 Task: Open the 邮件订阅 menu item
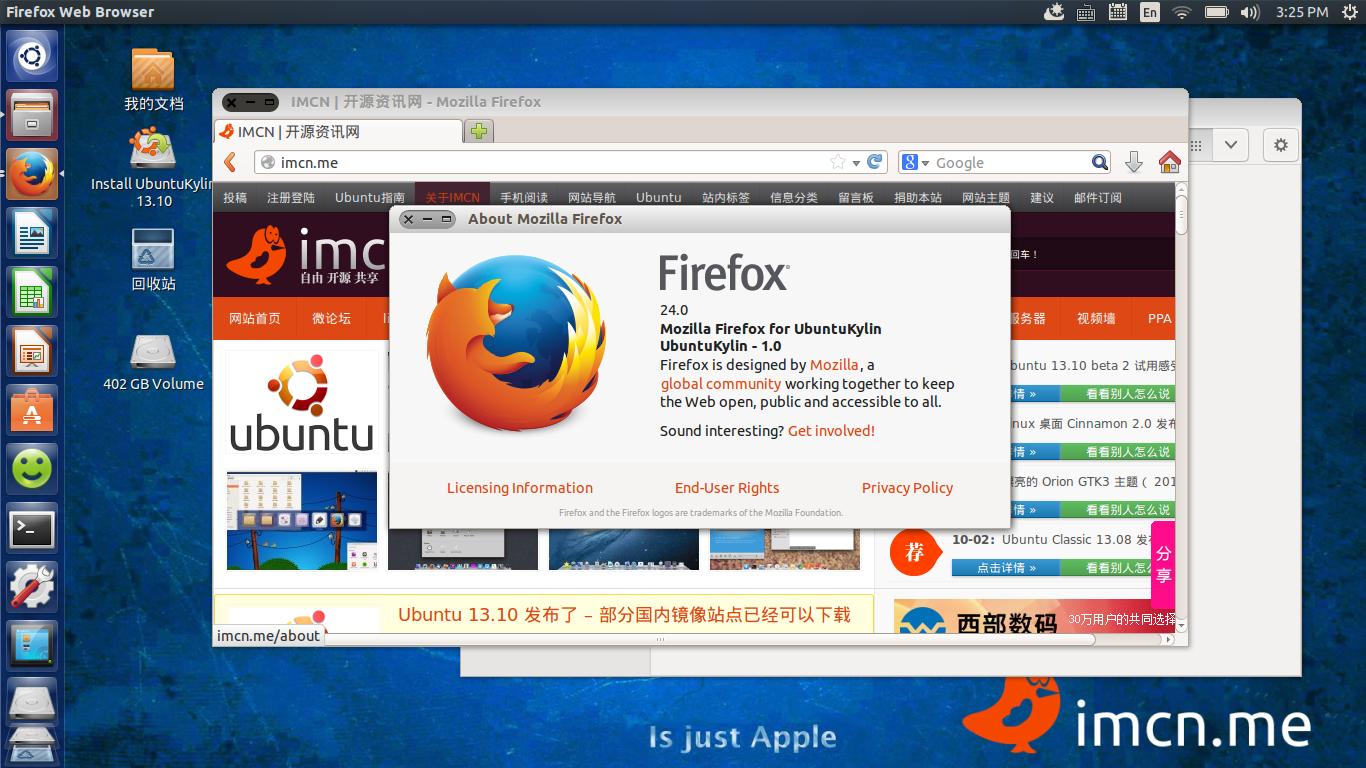(1098, 198)
